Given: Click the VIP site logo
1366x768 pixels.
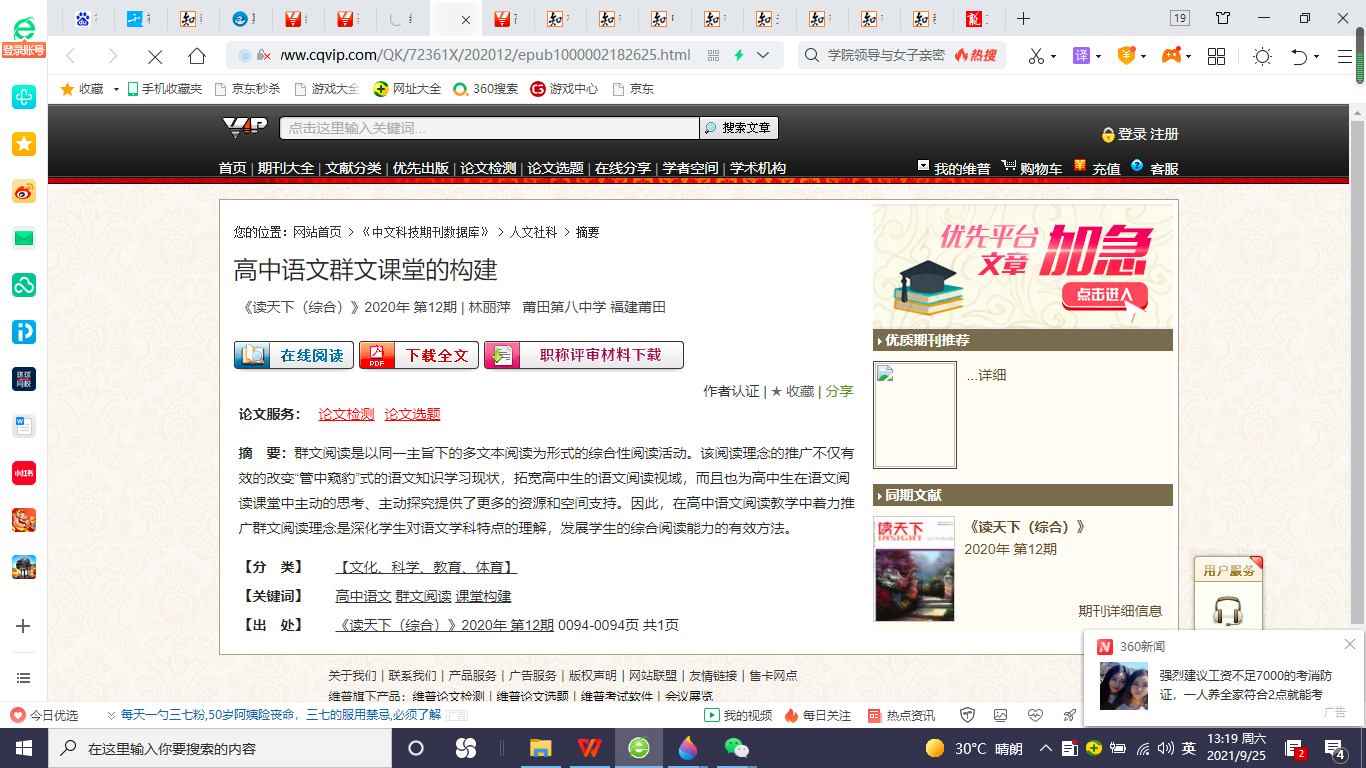Looking at the screenshot, I should [244, 127].
